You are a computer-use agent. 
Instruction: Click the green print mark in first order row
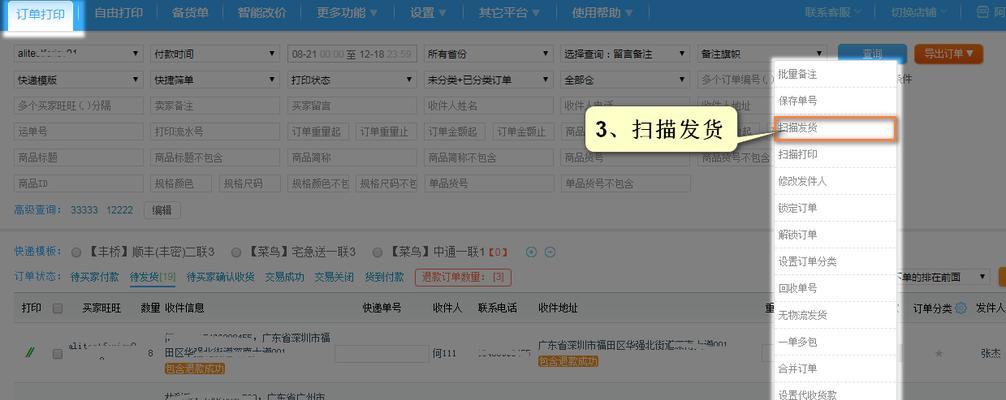click(28, 352)
